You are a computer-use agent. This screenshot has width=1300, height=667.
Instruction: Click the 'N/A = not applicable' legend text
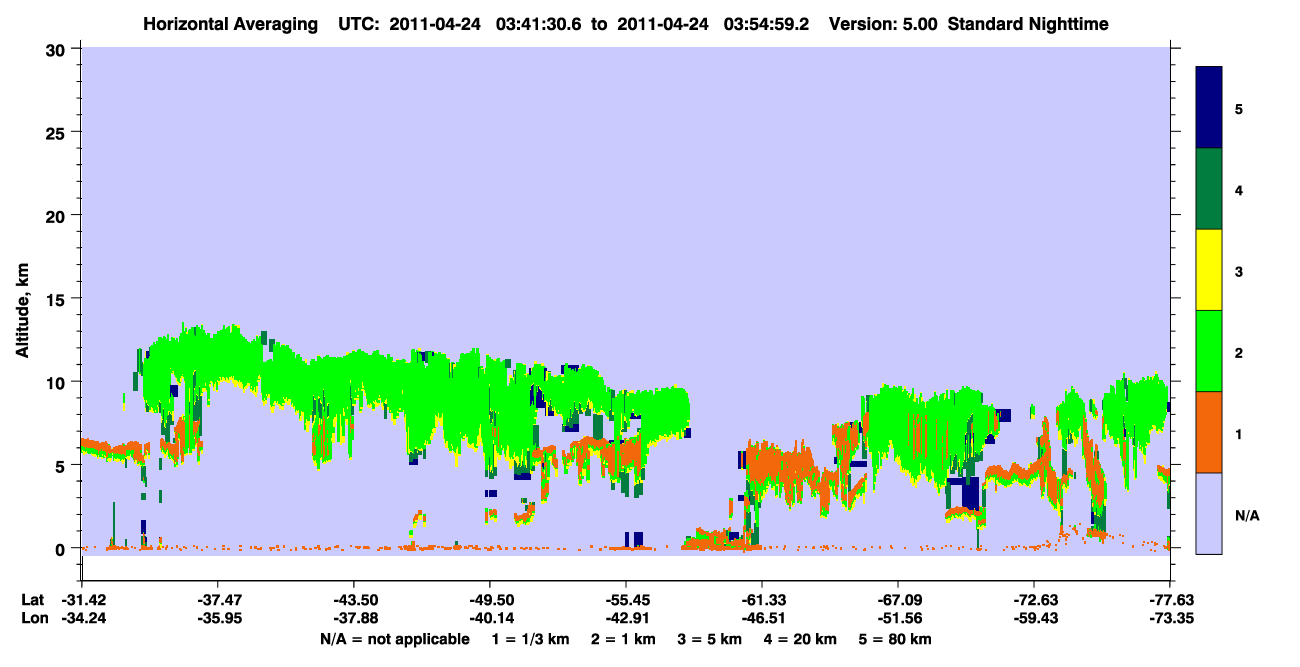[x=395, y=639]
